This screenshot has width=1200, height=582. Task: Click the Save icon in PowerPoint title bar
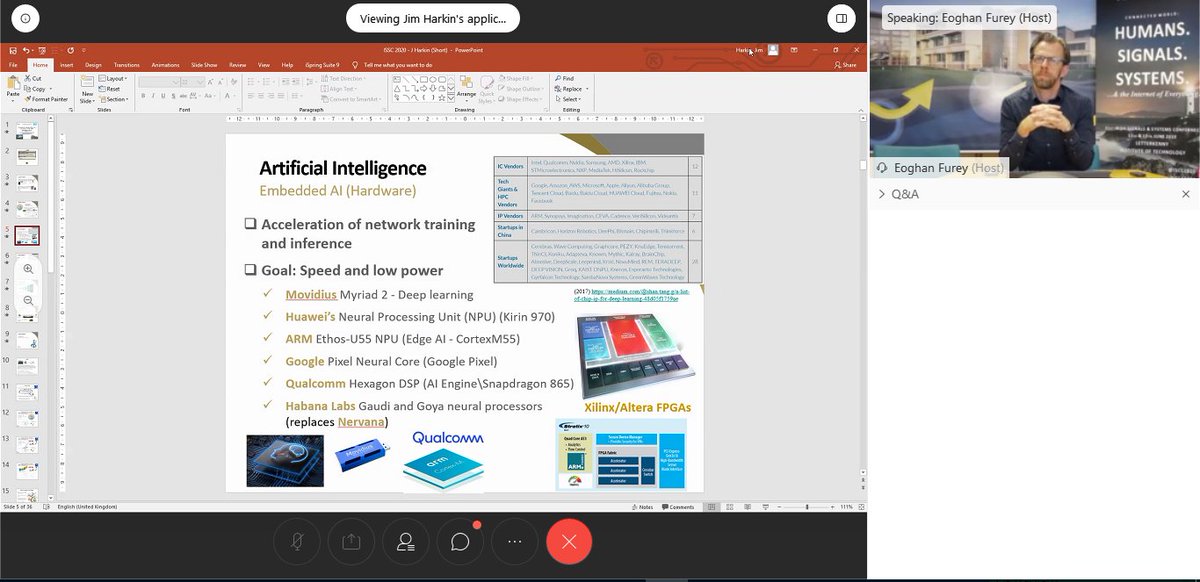tap(12, 50)
